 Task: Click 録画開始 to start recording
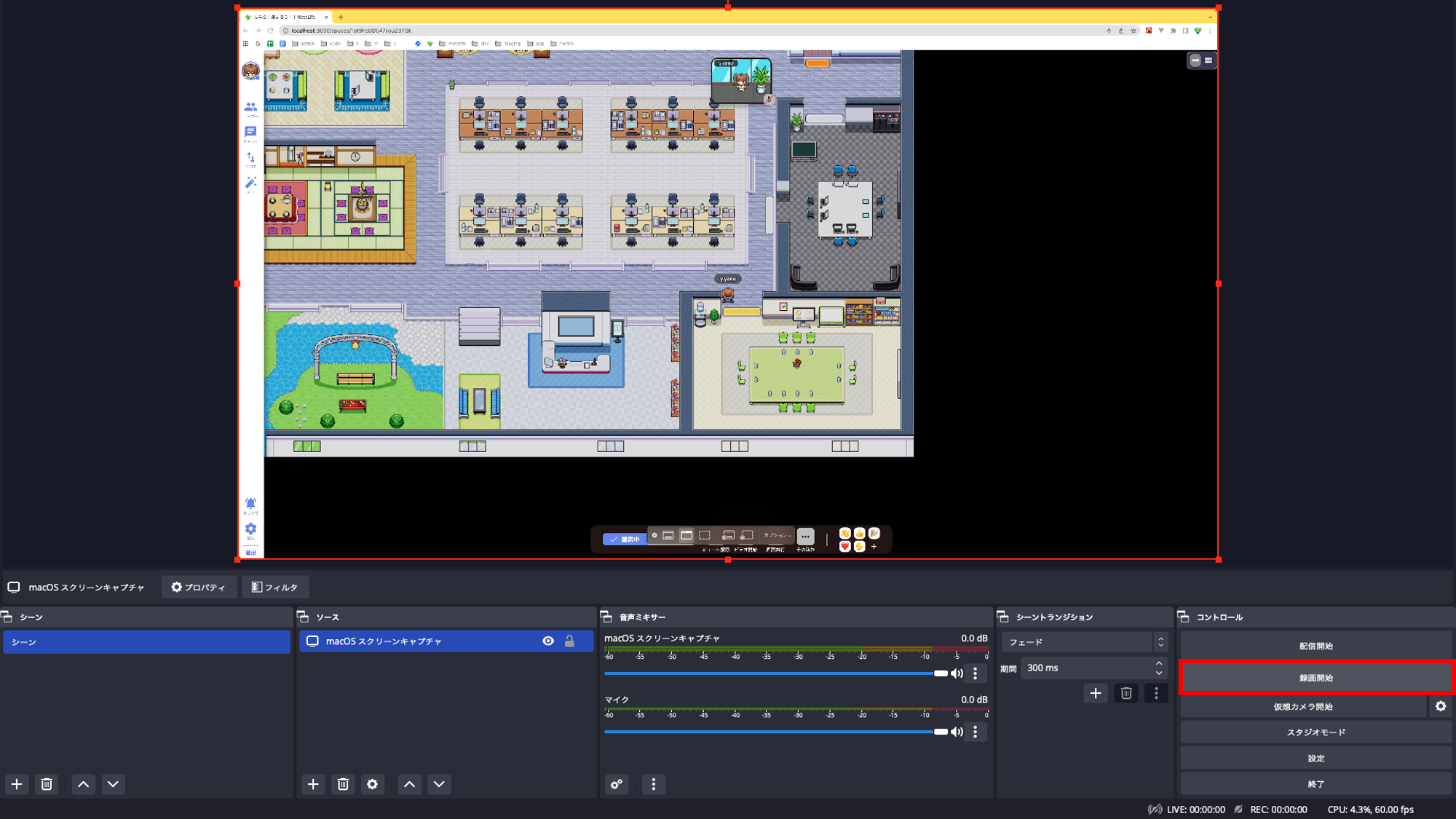pos(1316,678)
